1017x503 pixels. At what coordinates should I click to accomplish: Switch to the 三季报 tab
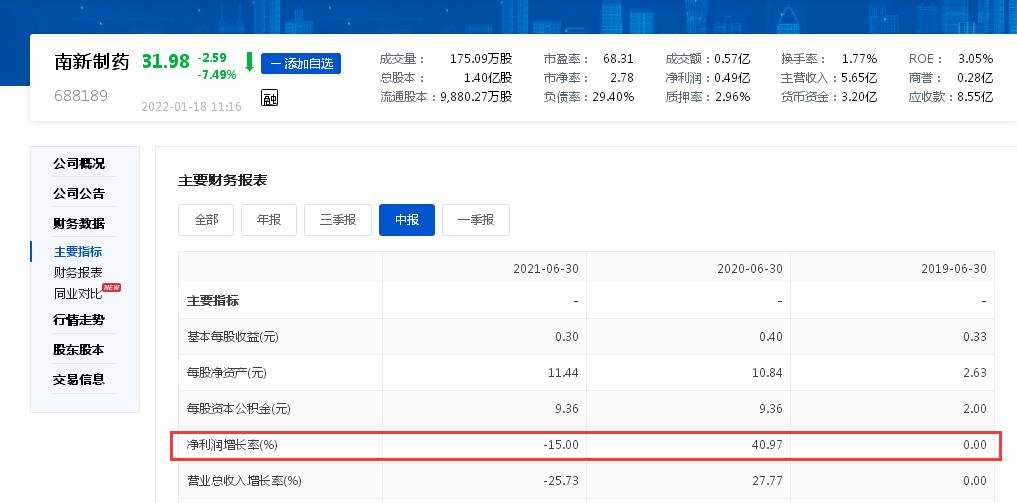point(337,220)
